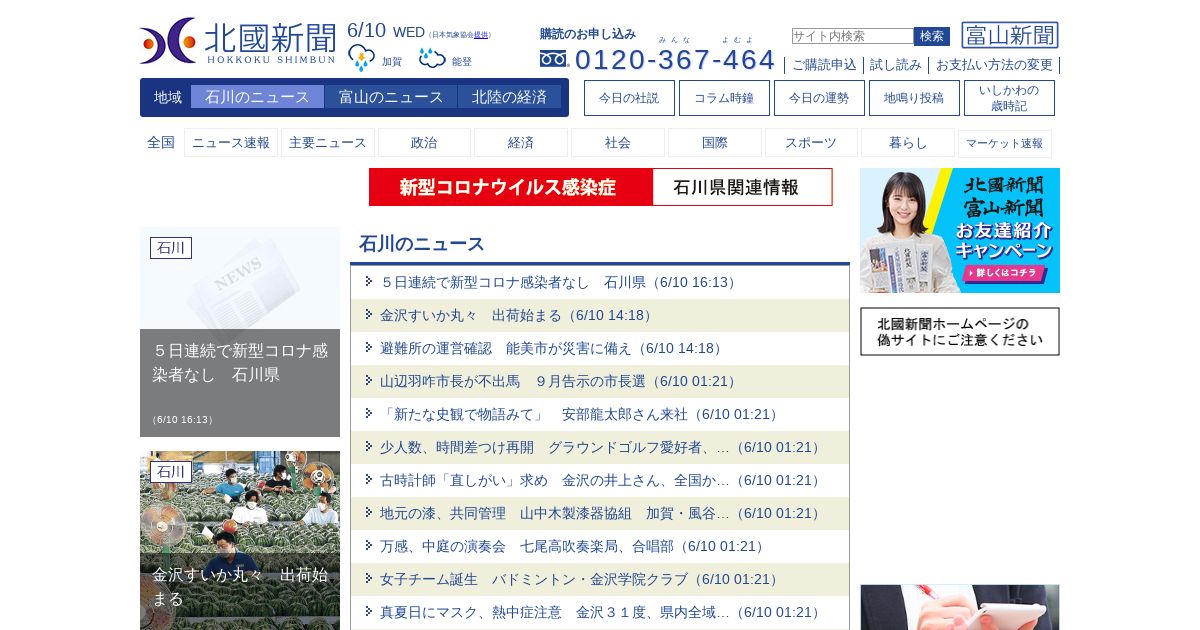The image size is (1200, 630).
Task: Open コラム時鐘 button
Action: coord(724,98)
